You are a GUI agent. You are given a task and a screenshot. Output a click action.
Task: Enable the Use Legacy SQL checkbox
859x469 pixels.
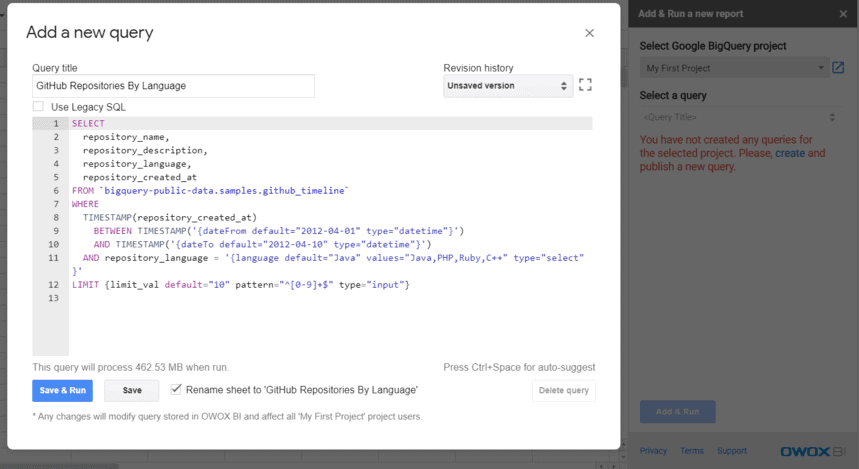point(38,107)
